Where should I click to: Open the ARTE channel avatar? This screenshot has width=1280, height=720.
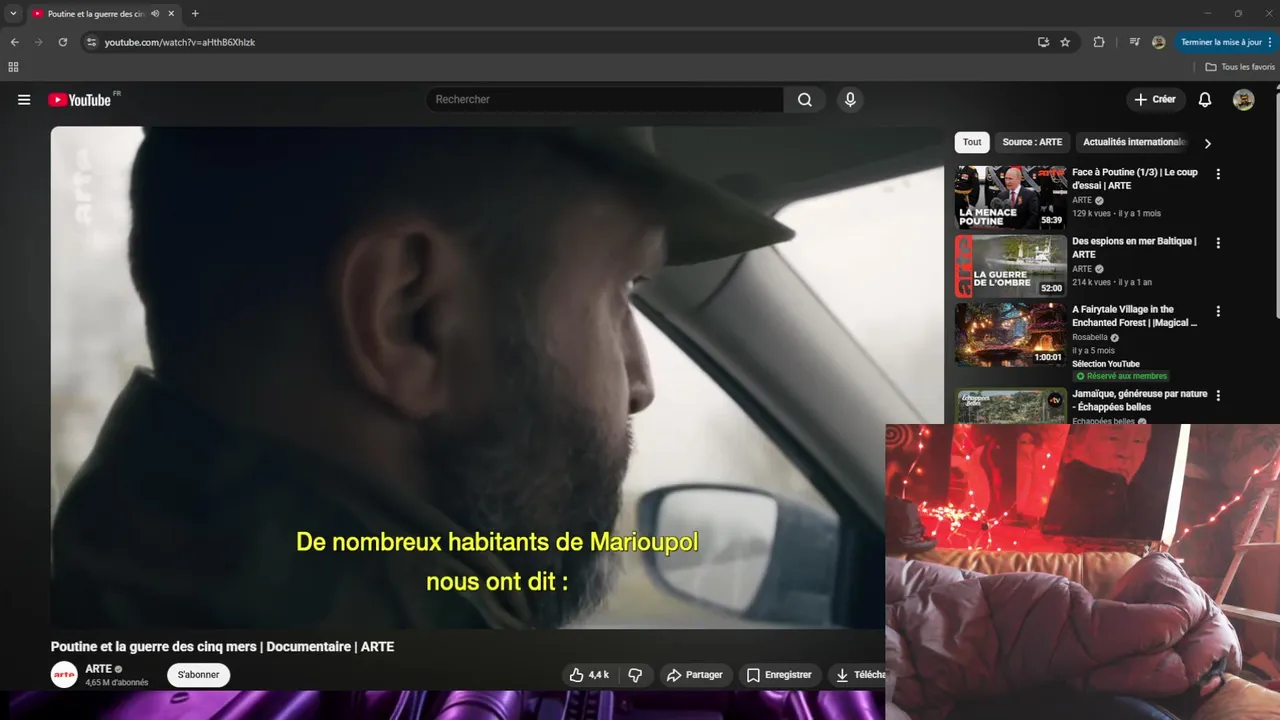[64, 675]
